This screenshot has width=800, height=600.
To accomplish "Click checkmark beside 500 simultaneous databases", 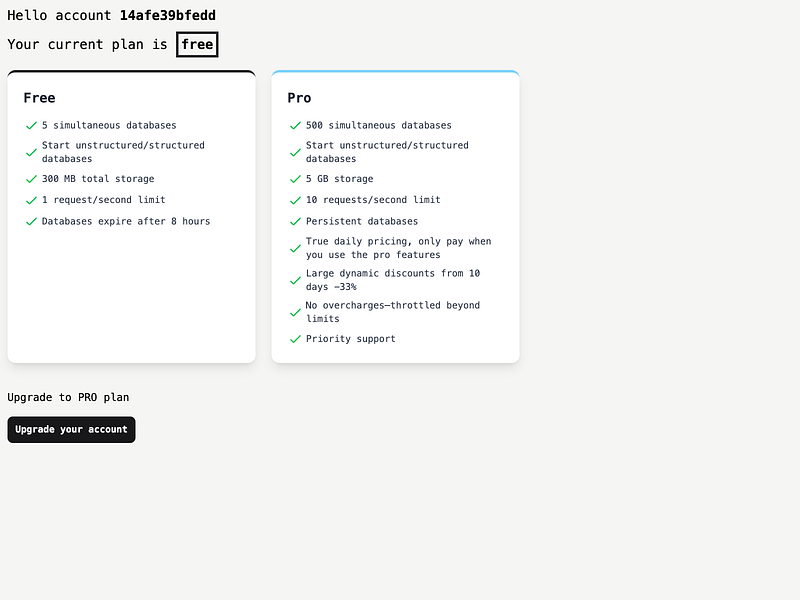I will click(295, 126).
